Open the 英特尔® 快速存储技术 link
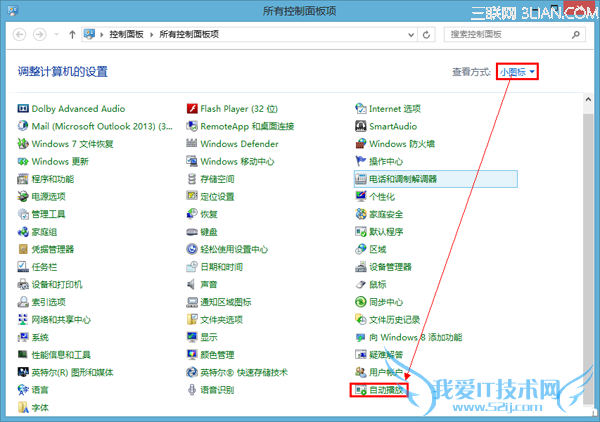The width and height of the screenshot is (600, 422). pyautogui.click(x=244, y=373)
